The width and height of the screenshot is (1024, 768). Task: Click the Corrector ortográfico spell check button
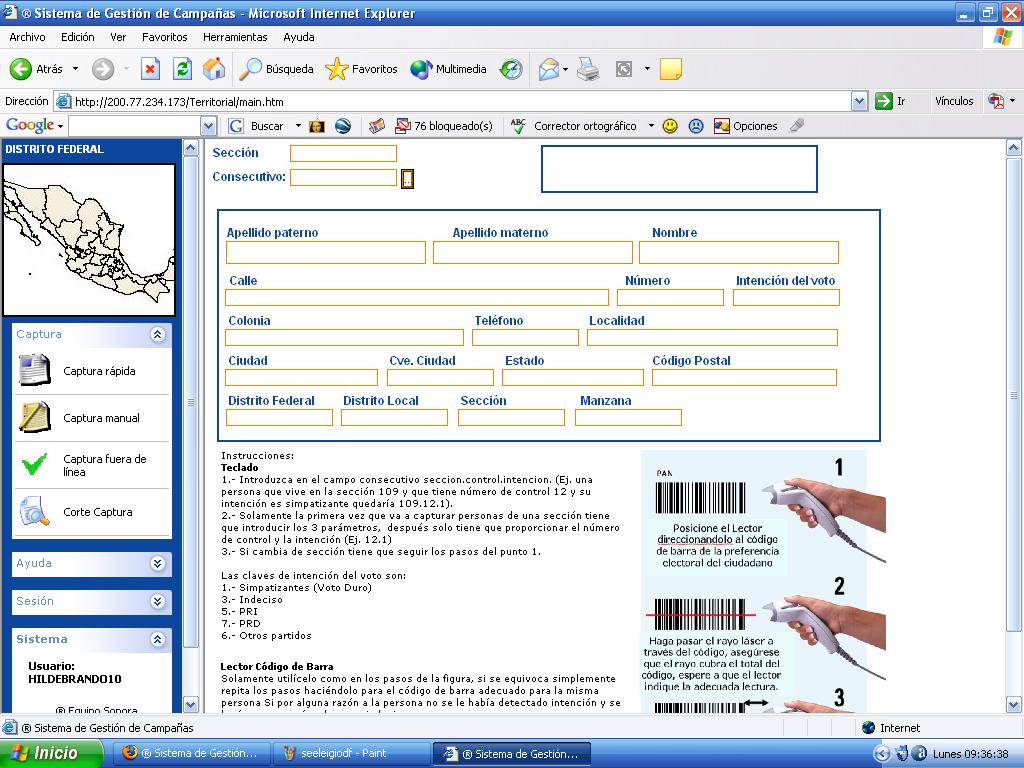tap(573, 126)
